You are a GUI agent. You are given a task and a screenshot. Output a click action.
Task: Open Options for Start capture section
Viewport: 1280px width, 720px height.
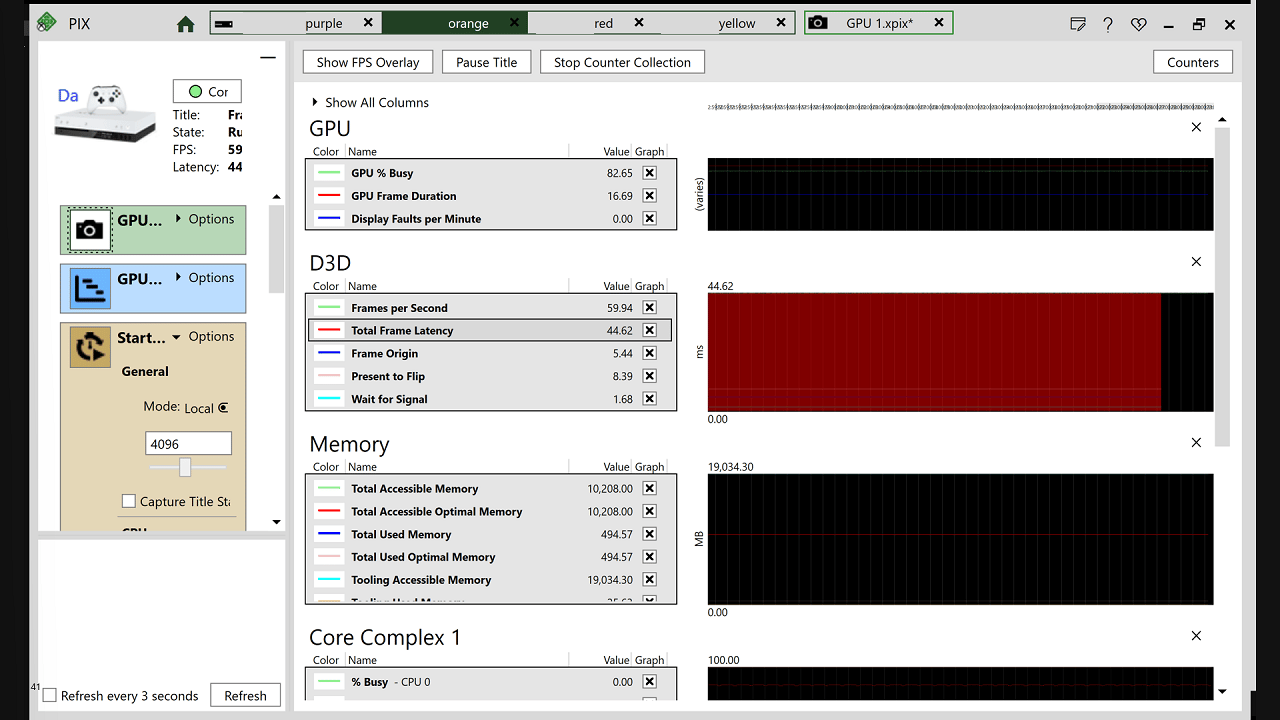point(205,337)
